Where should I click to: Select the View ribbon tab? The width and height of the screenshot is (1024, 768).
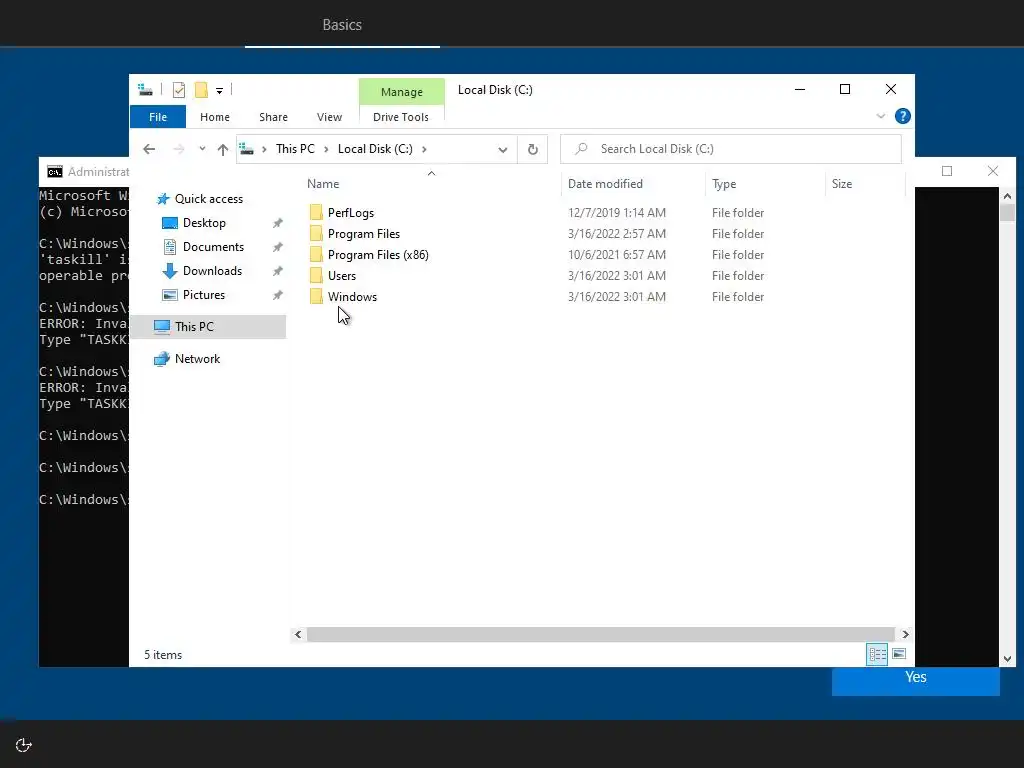[x=329, y=117]
